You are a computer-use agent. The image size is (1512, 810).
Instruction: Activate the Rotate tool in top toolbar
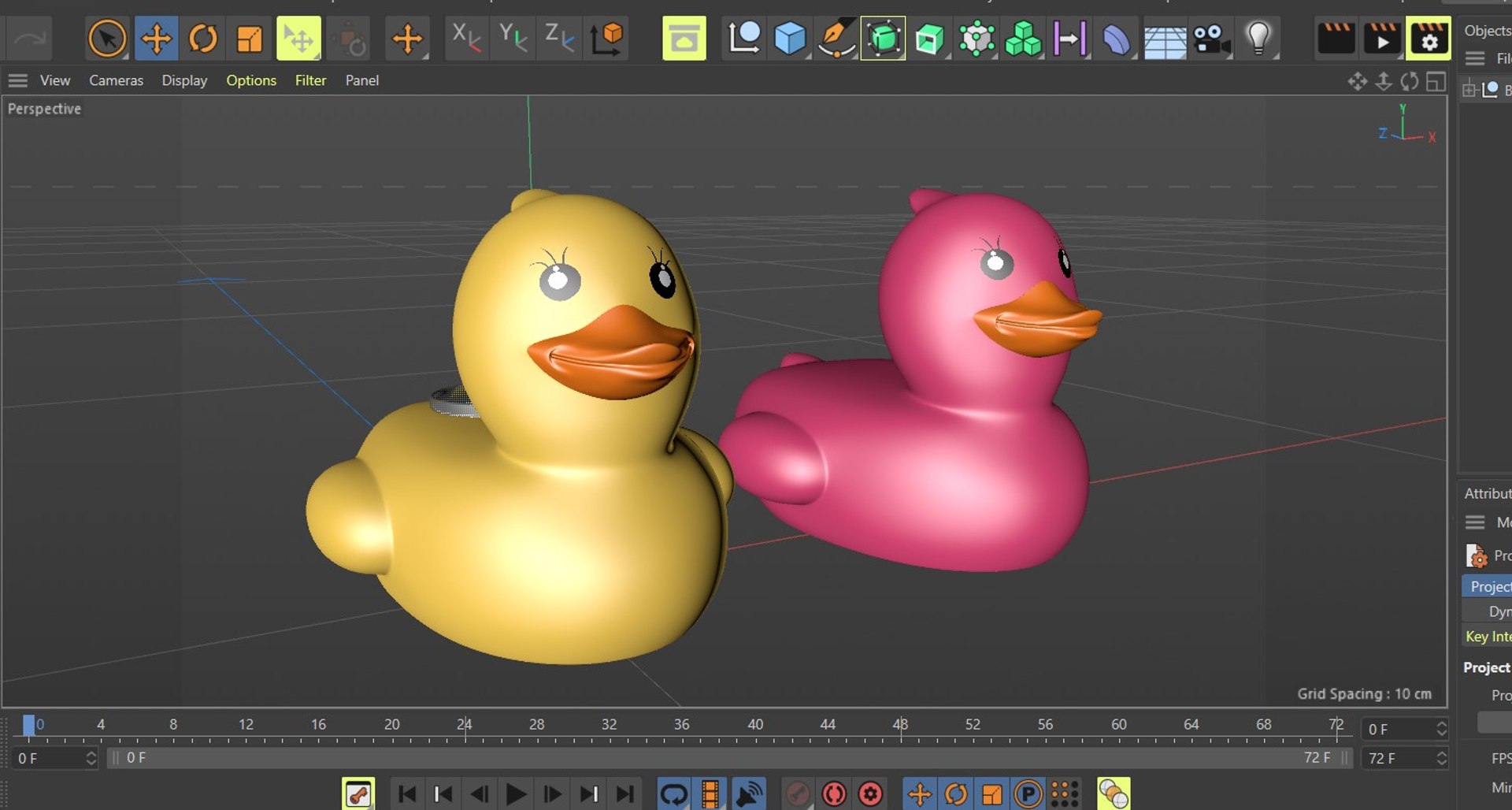click(x=203, y=38)
